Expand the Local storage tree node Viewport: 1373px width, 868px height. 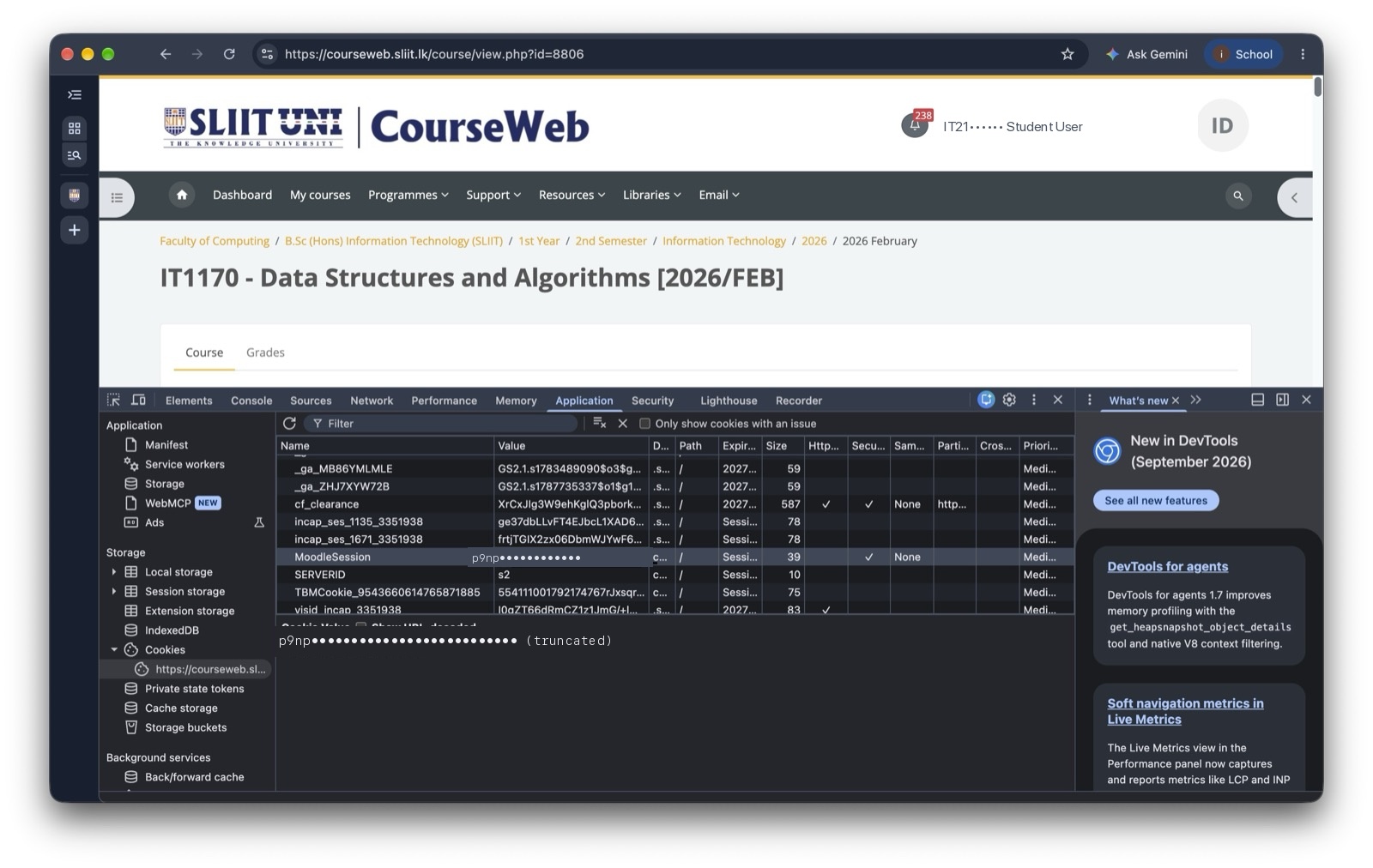113,572
